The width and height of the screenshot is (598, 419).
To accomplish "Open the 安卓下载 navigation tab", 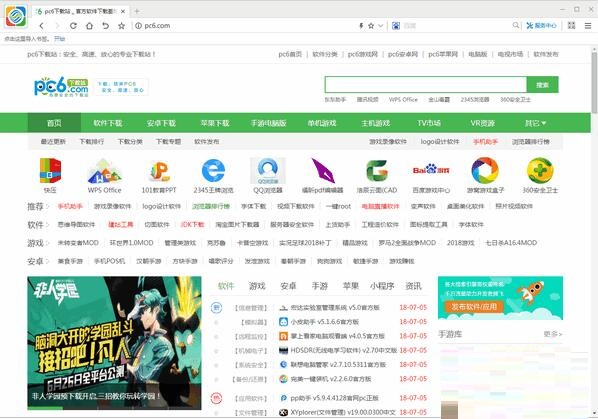I will [x=161, y=123].
